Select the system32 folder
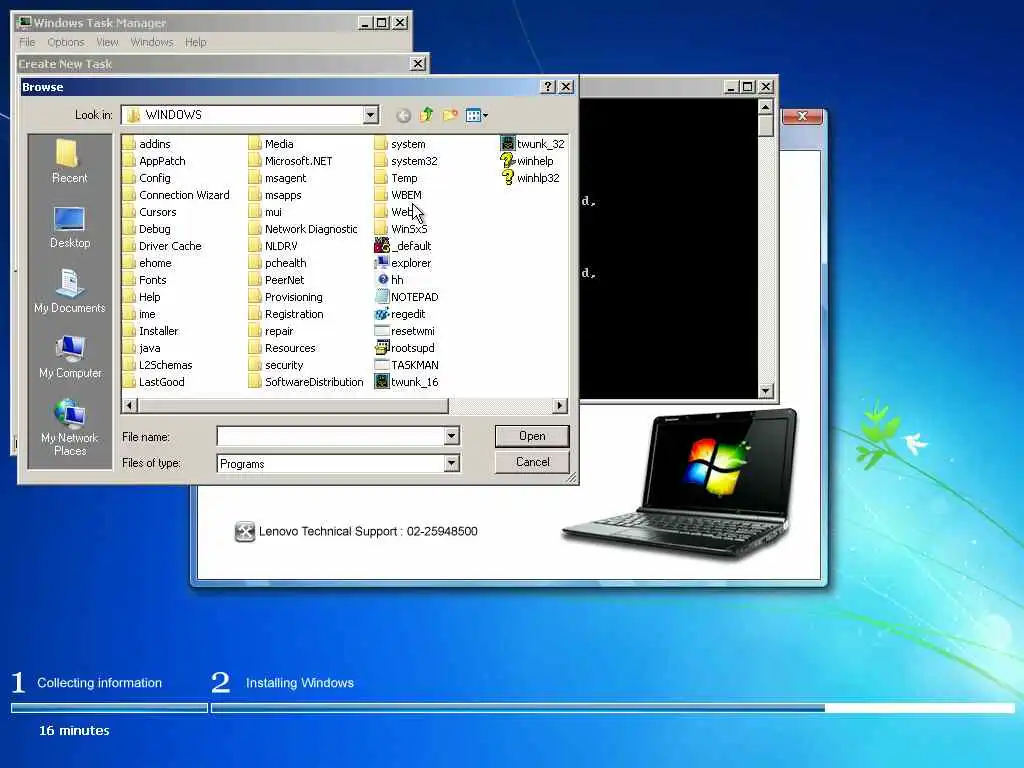 coord(406,161)
